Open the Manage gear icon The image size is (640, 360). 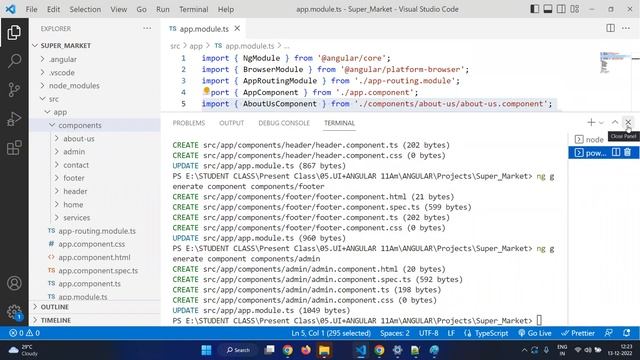tap(14, 311)
